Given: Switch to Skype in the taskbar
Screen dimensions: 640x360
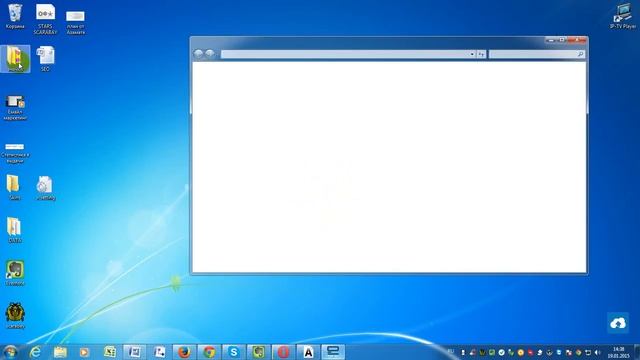Looking at the screenshot, I should [234, 352].
